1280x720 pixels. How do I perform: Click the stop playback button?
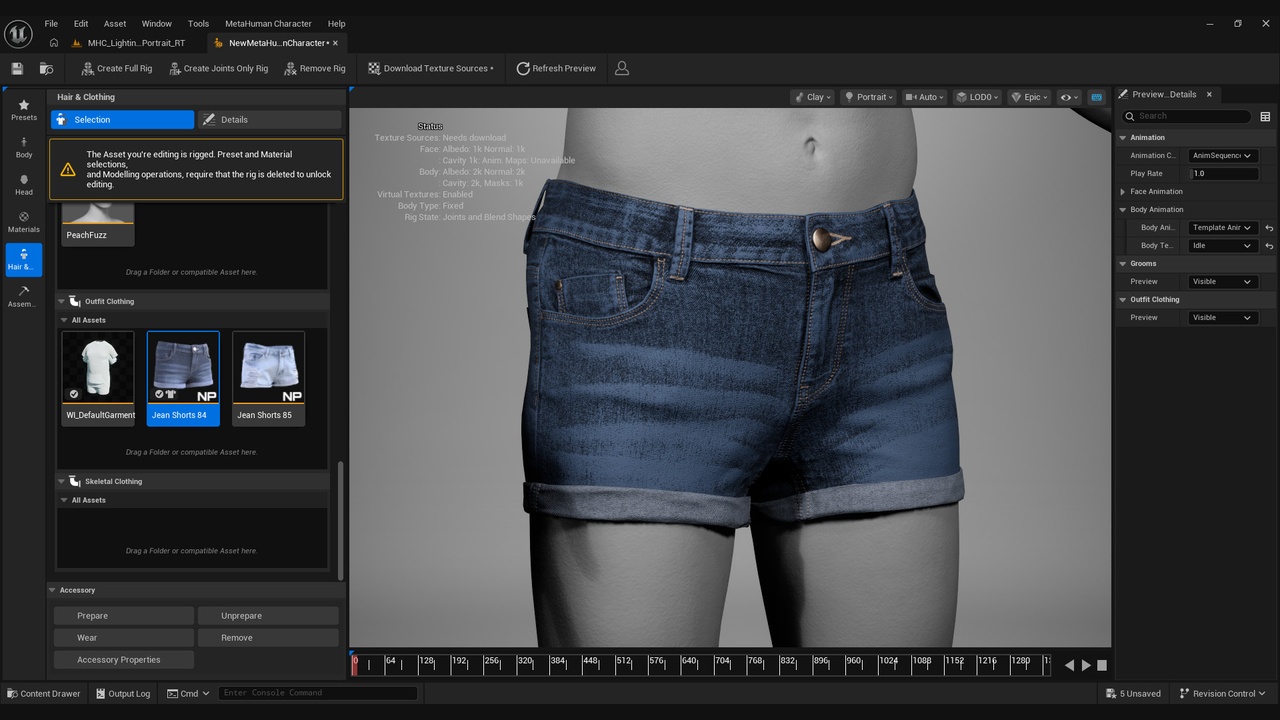[x=1102, y=665]
